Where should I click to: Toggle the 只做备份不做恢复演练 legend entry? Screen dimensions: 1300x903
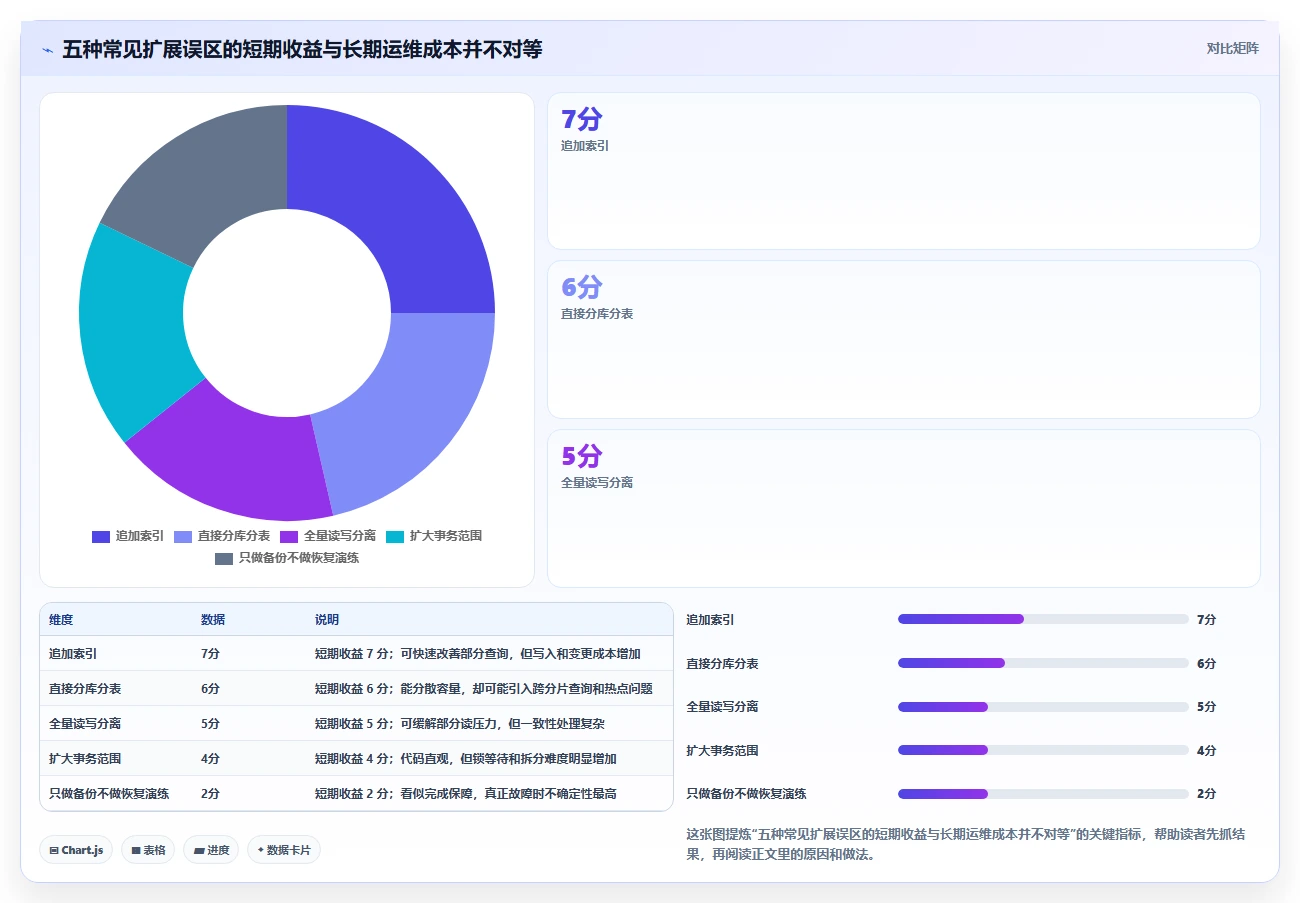point(287,558)
